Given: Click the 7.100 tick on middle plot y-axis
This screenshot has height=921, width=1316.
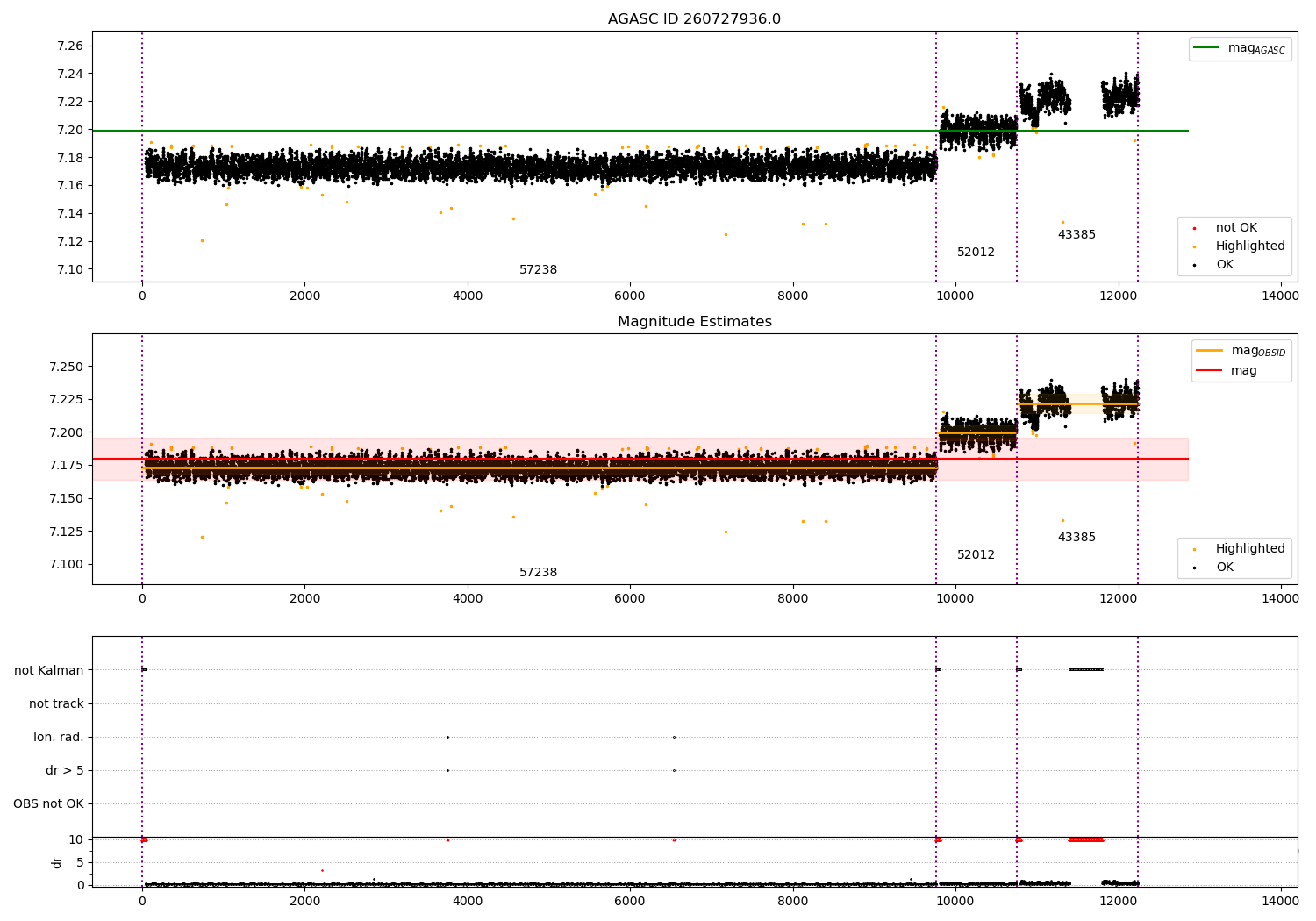Looking at the screenshot, I should 65,564.
